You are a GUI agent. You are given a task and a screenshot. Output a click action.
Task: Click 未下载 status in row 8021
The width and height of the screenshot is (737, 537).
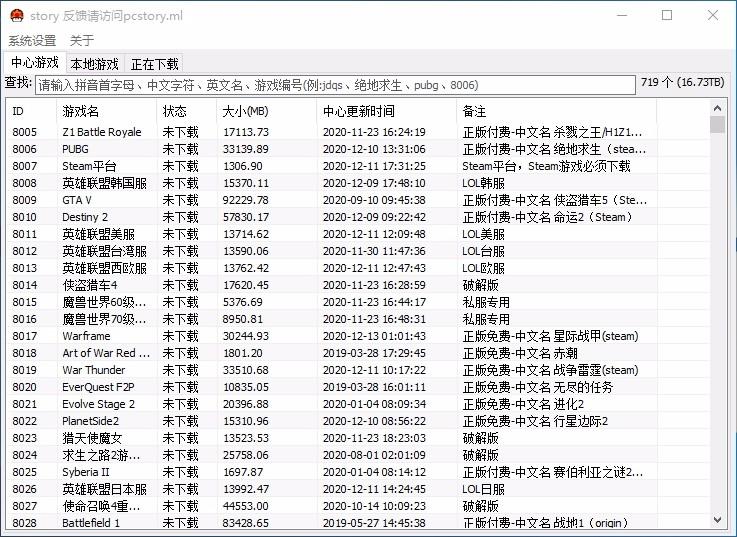pyautogui.click(x=180, y=404)
